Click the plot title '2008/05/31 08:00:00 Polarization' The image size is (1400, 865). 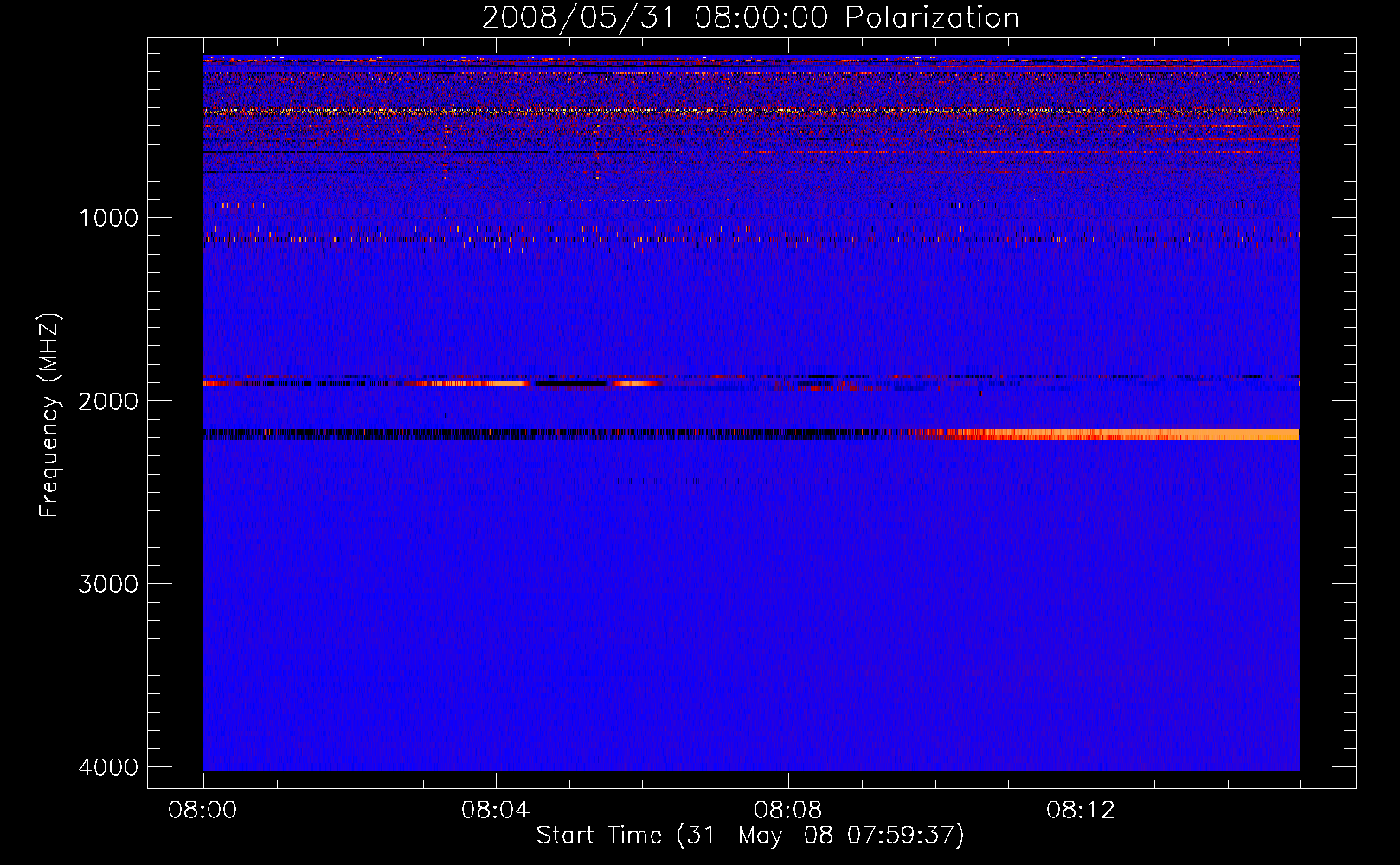click(x=750, y=18)
